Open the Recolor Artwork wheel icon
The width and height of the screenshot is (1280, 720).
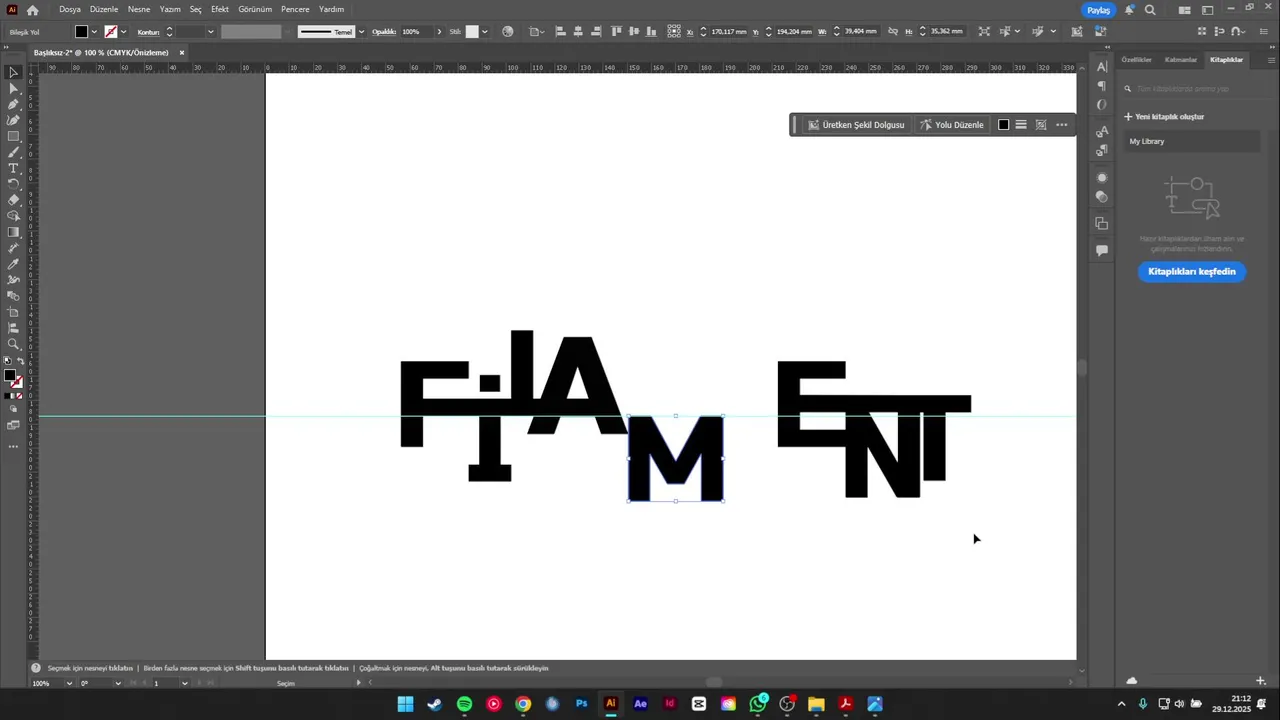pyautogui.click(x=508, y=32)
